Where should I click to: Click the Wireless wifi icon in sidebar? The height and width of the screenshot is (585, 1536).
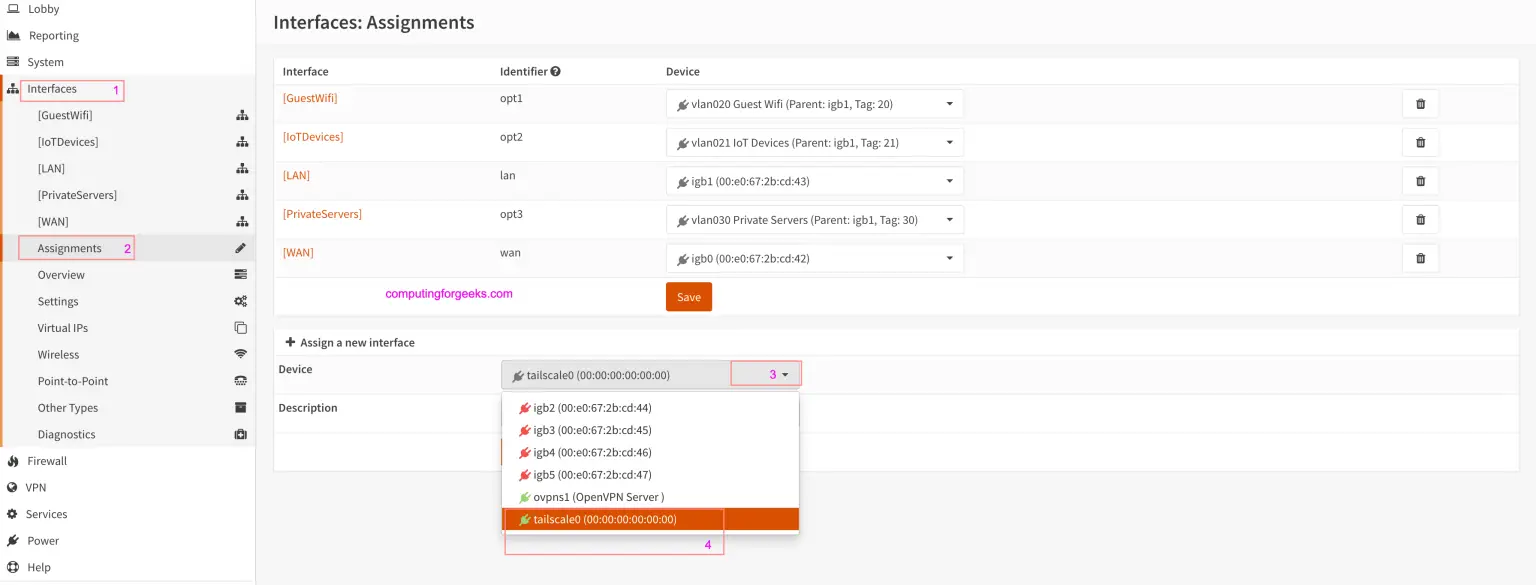240,354
